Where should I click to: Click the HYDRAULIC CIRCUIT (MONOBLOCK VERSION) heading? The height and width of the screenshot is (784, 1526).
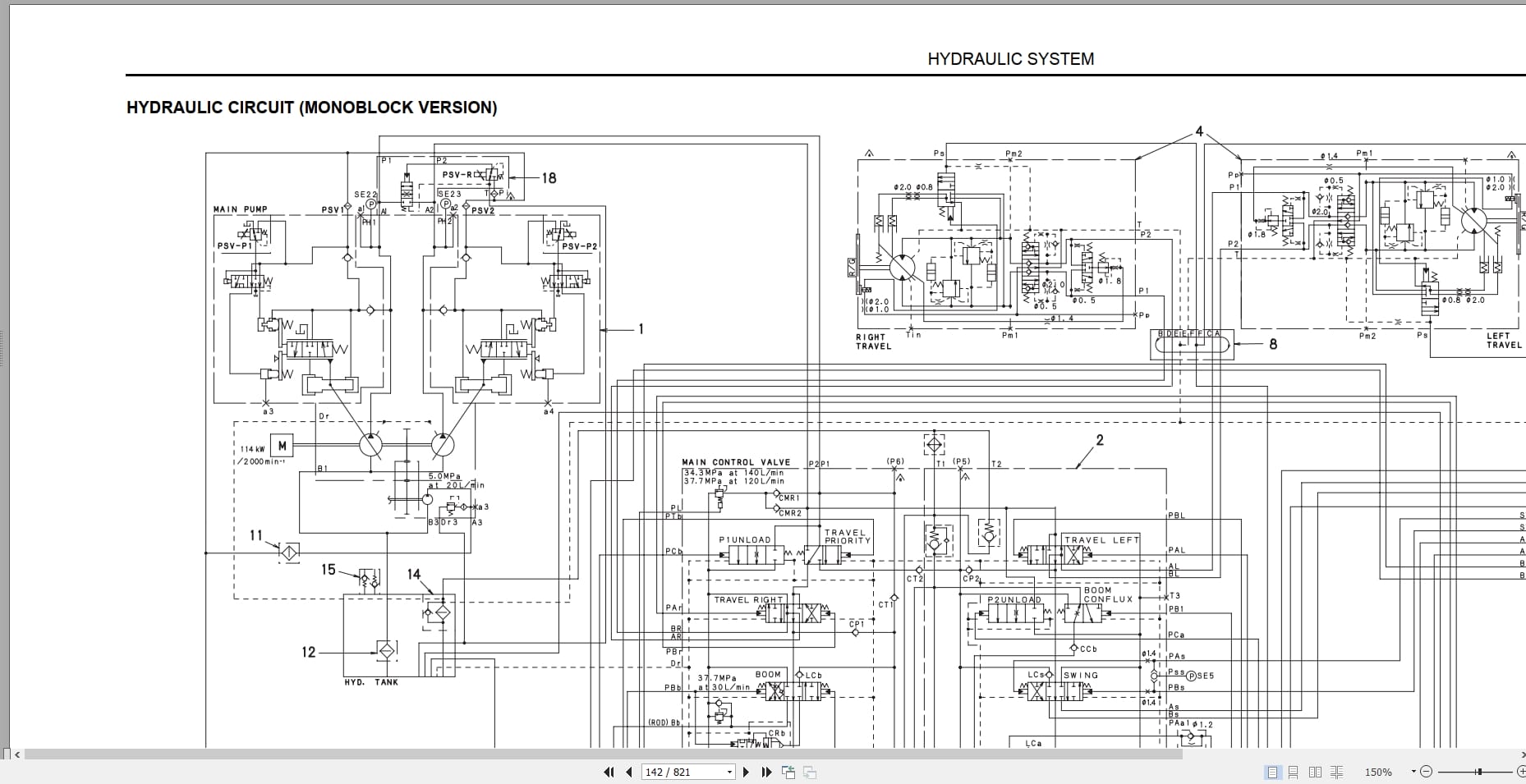(312, 108)
